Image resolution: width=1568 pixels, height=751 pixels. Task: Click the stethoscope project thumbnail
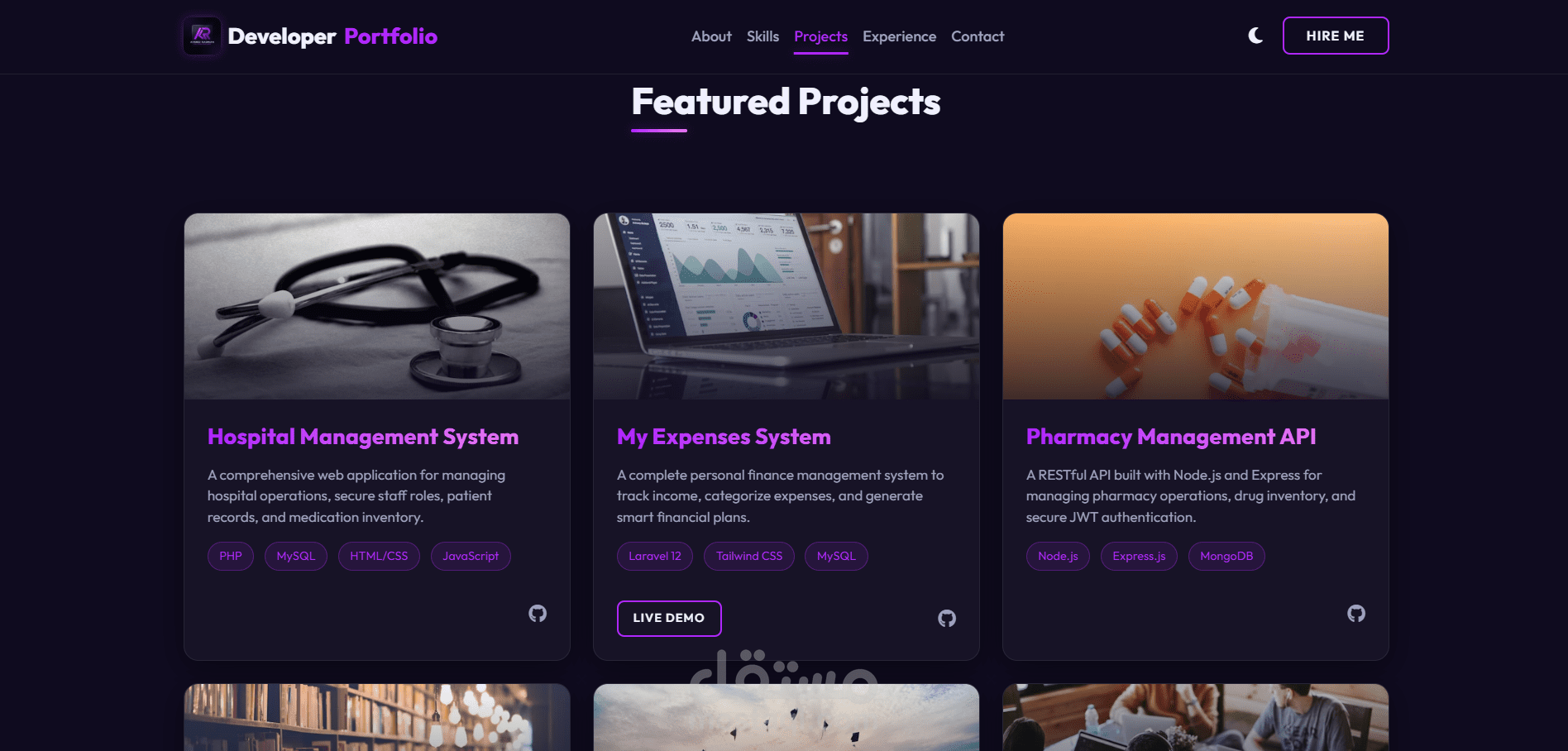[x=377, y=306]
